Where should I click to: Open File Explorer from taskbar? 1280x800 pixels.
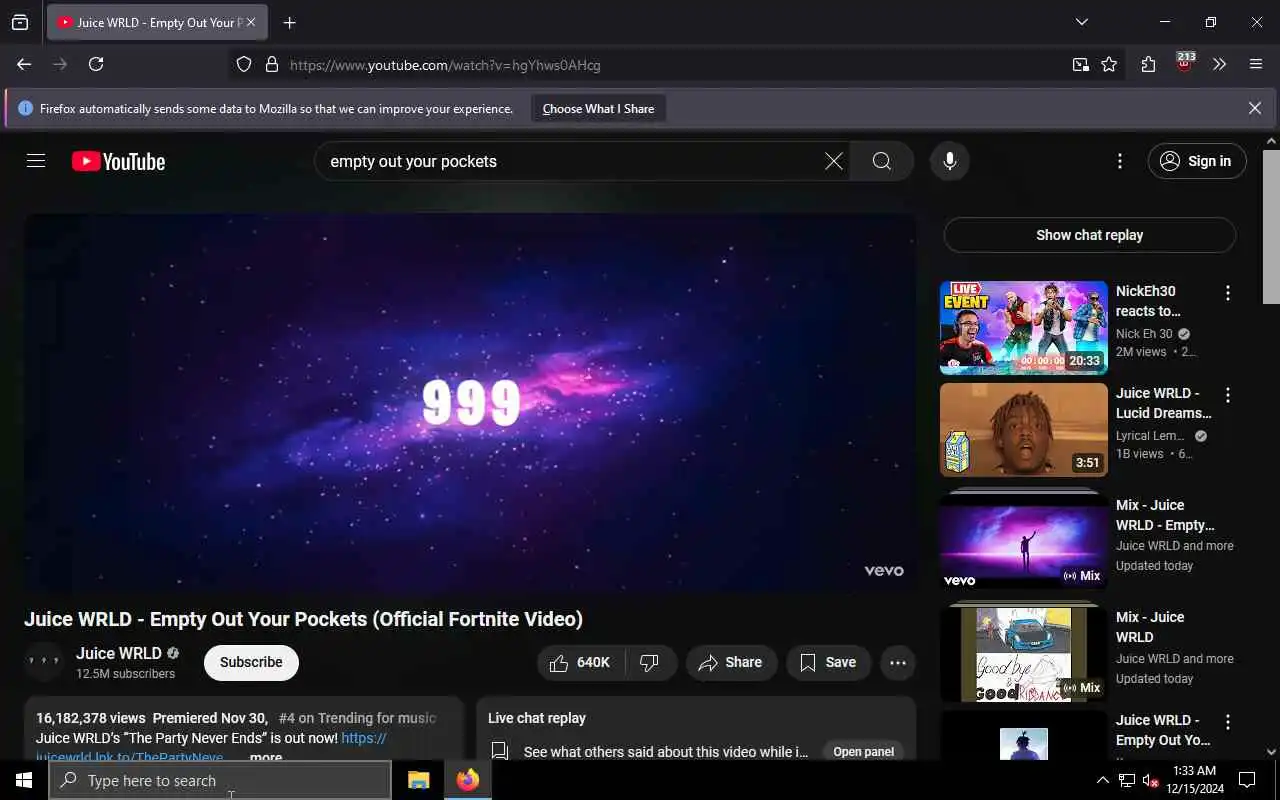click(x=418, y=780)
